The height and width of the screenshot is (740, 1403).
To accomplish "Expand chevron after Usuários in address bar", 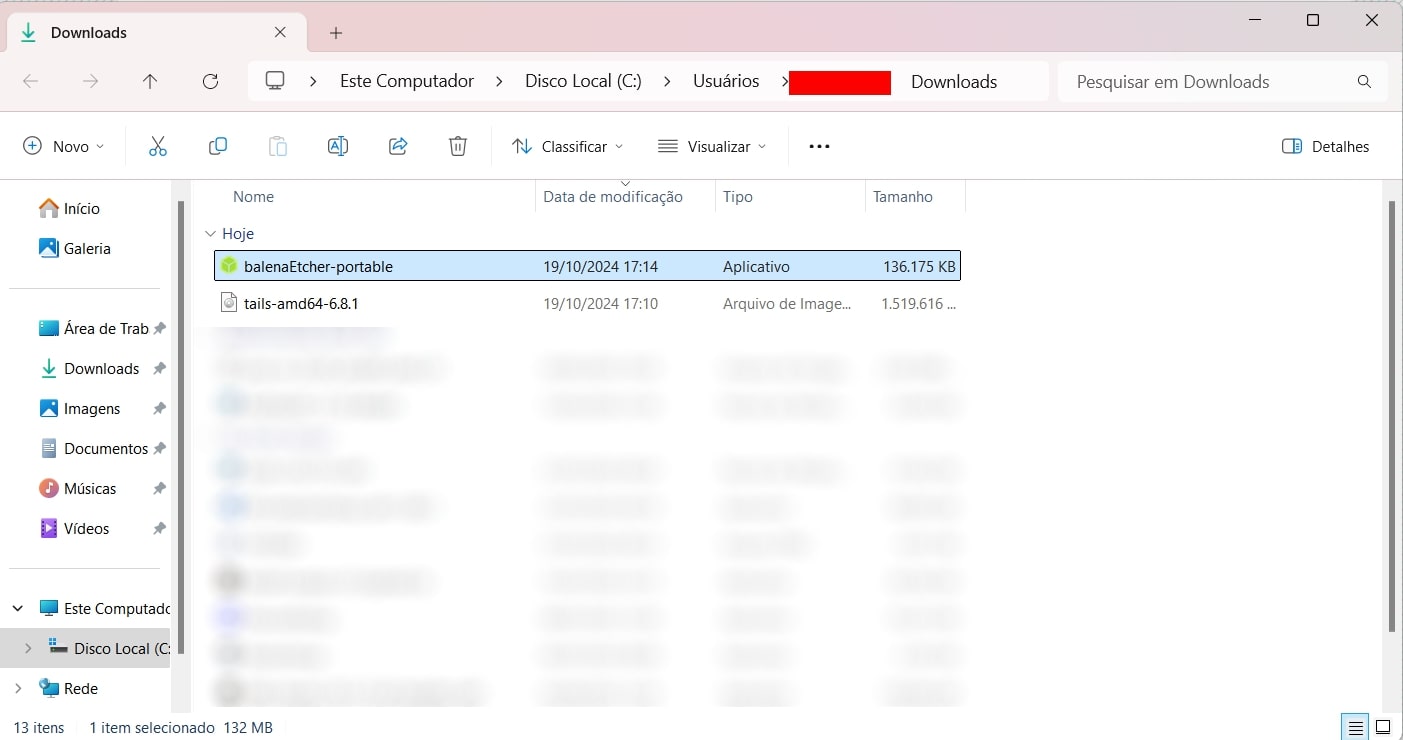I will tap(785, 82).
